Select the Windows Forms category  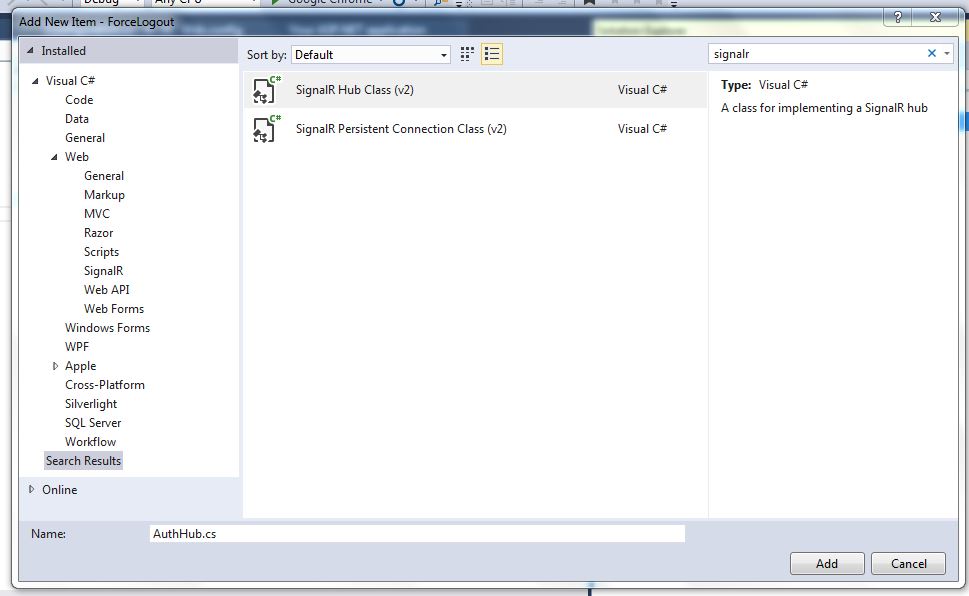[x=108, y=328]
